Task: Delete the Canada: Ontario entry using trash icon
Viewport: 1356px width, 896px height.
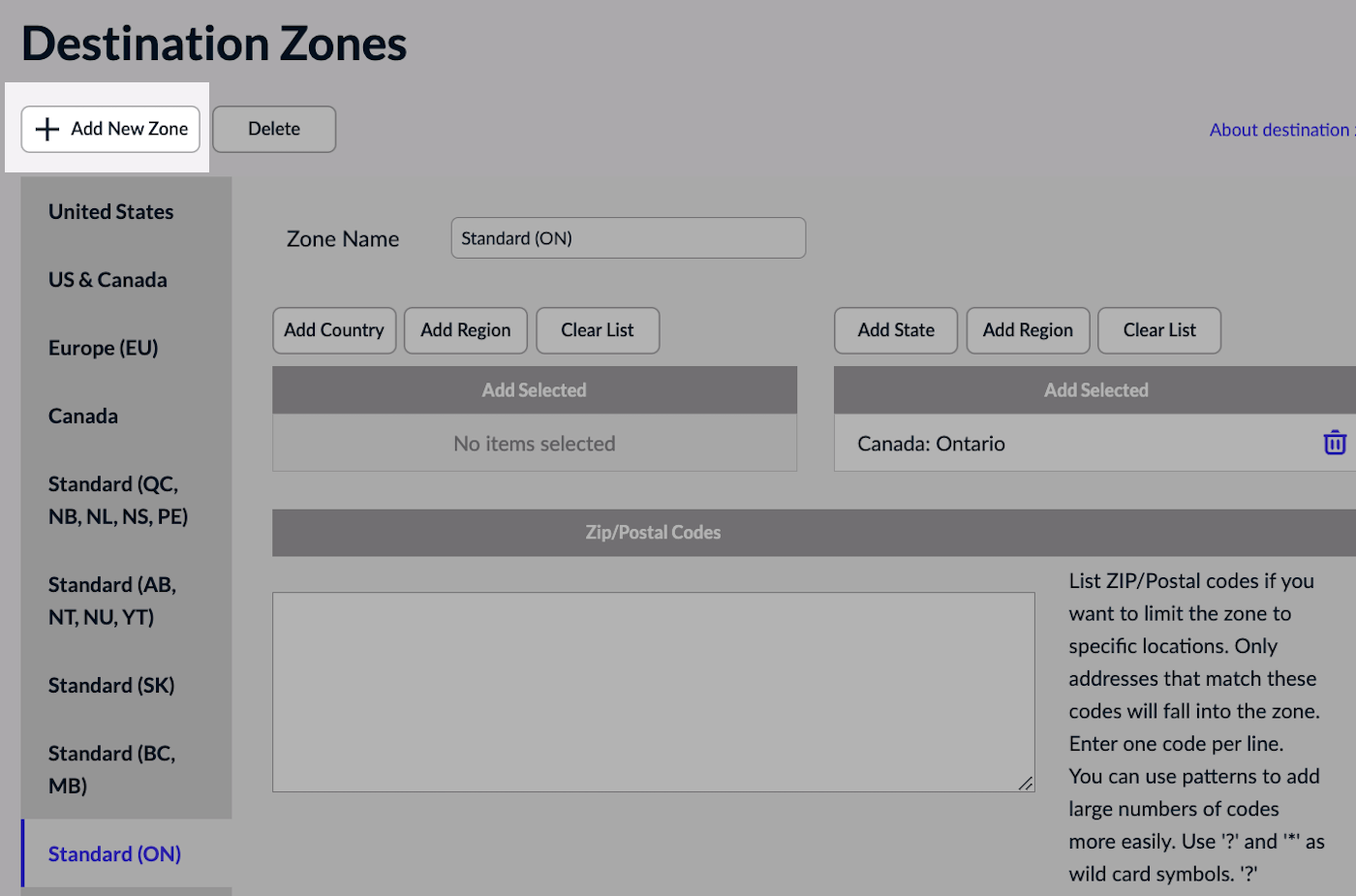Action: (1334, 443)
